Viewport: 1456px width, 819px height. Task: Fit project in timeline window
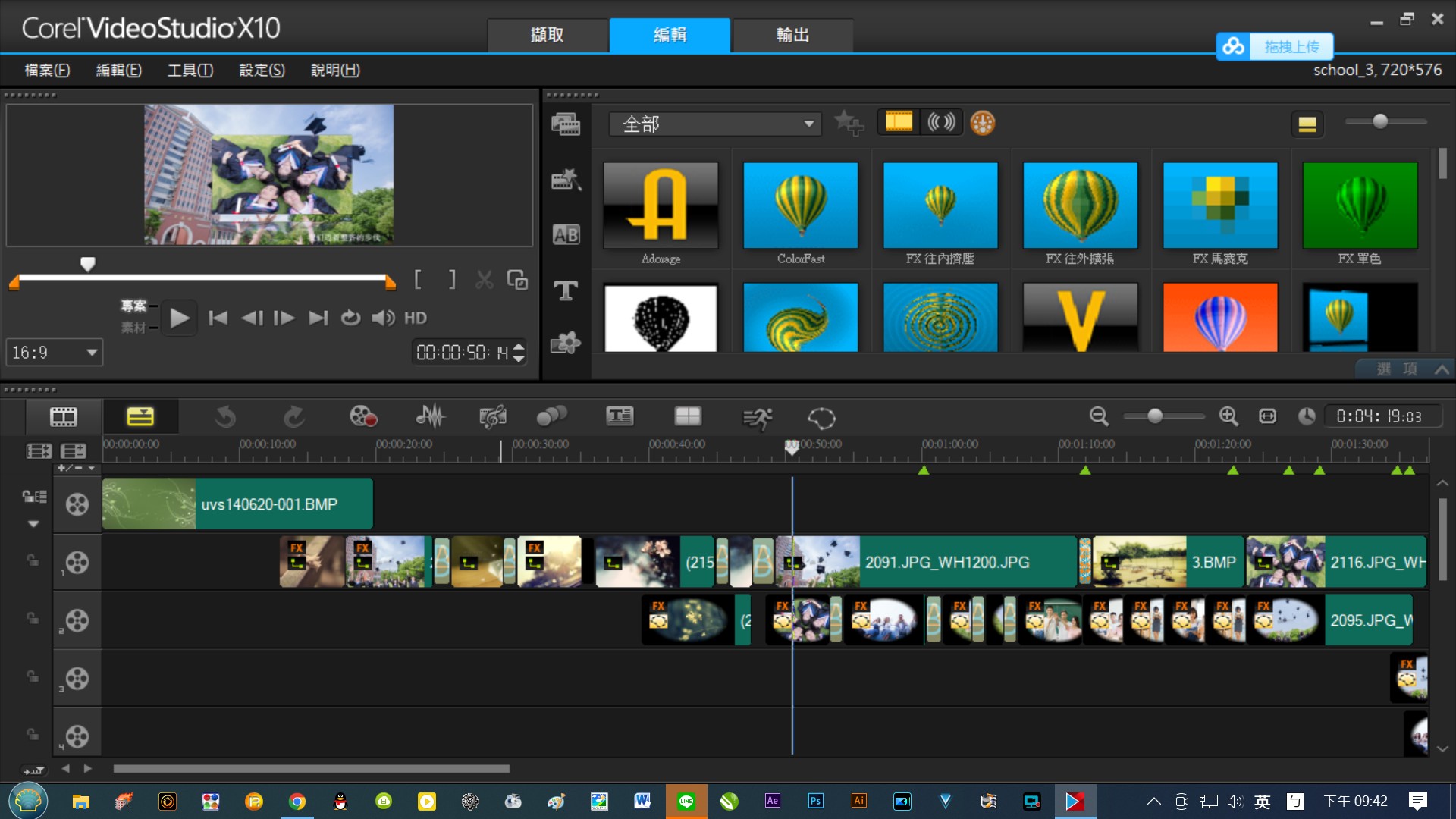click(1267, 416)
